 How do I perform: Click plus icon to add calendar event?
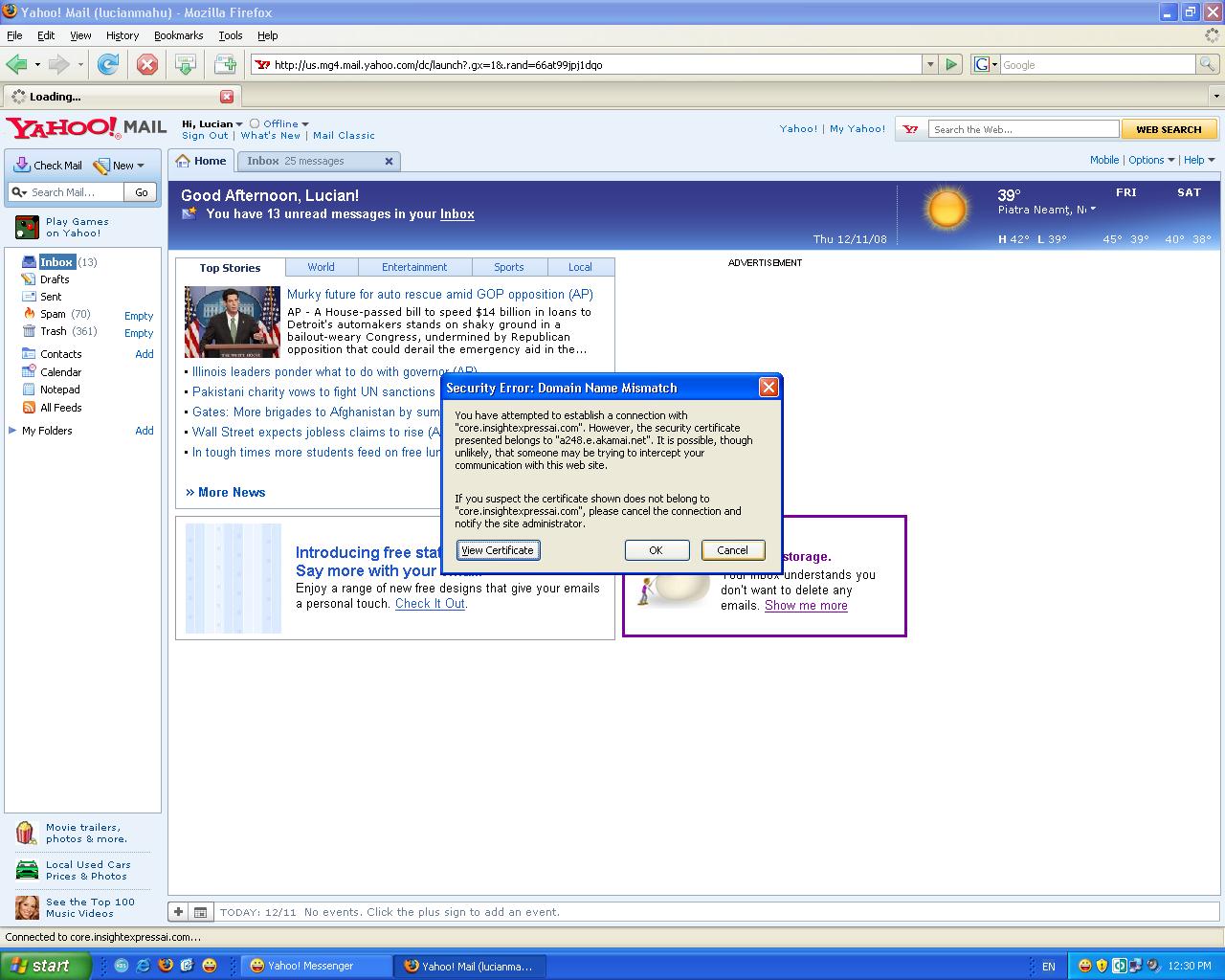click(x=178, y=912)
